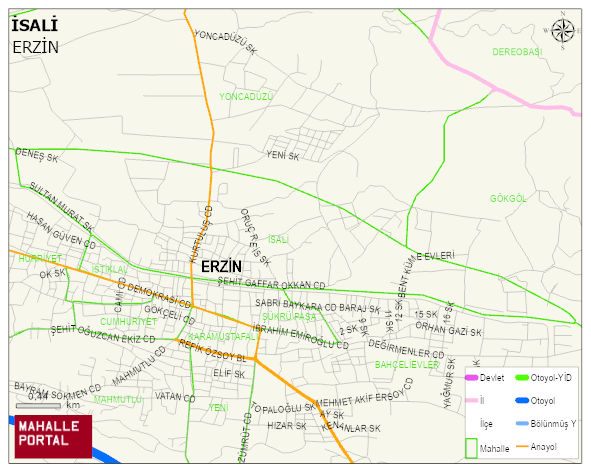Click the 2 SK street label

349,330
